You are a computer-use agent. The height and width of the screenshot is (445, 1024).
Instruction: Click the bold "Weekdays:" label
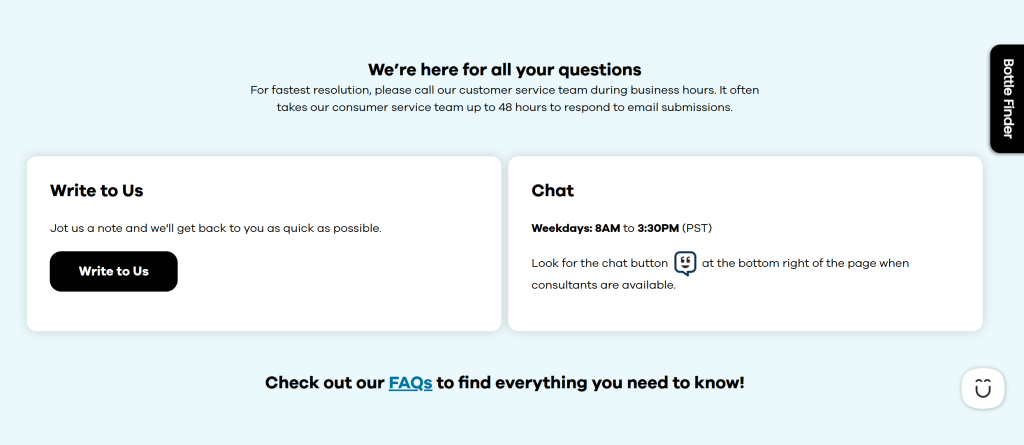[x=562, y=228]
